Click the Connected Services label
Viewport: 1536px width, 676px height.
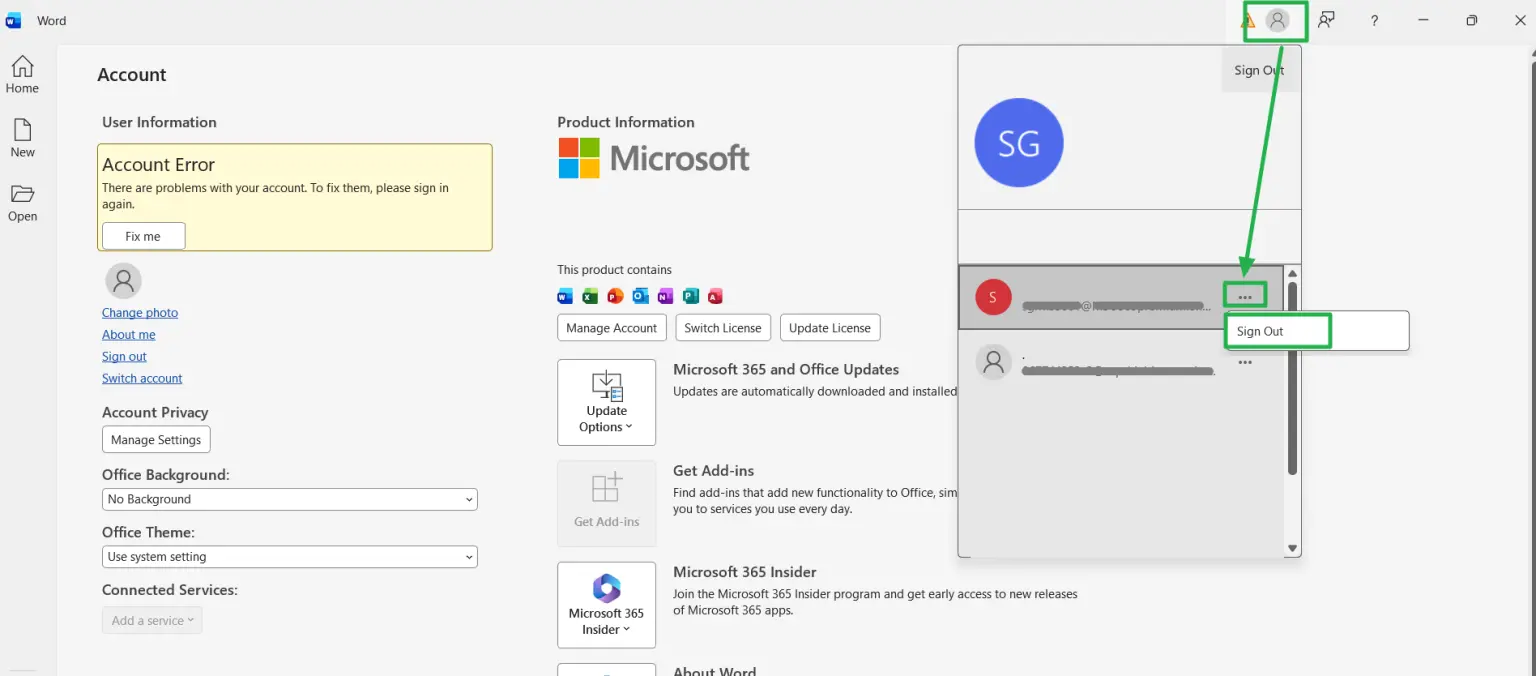170,590
